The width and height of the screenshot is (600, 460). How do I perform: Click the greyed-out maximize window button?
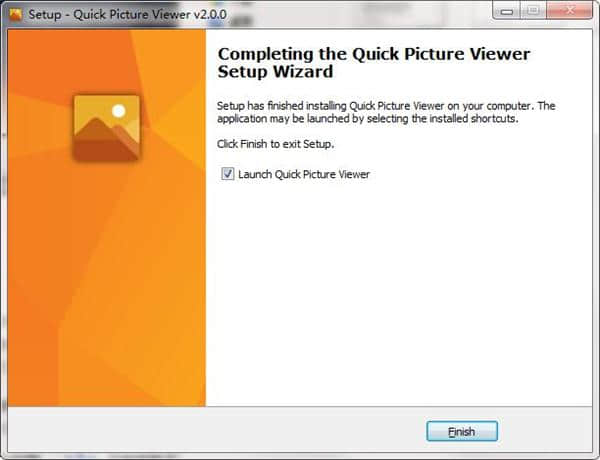click(533, 11)
